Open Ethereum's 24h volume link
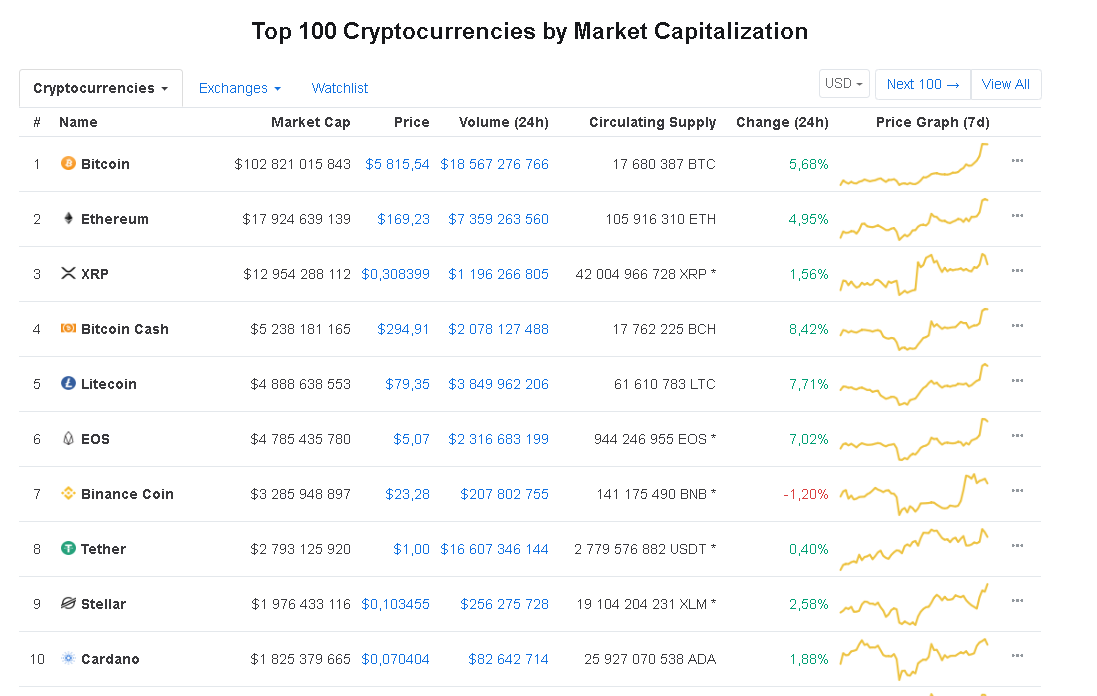Viewport: 1097px width, 696px height. [498, 219]
